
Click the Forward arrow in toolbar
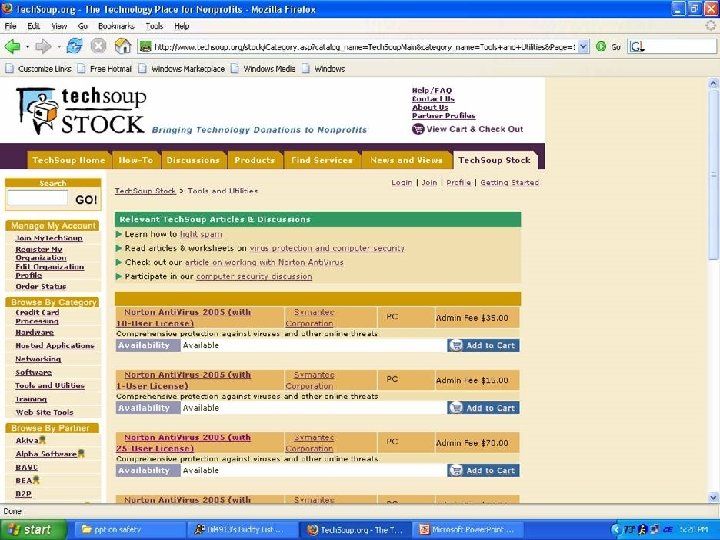[43, 46]
